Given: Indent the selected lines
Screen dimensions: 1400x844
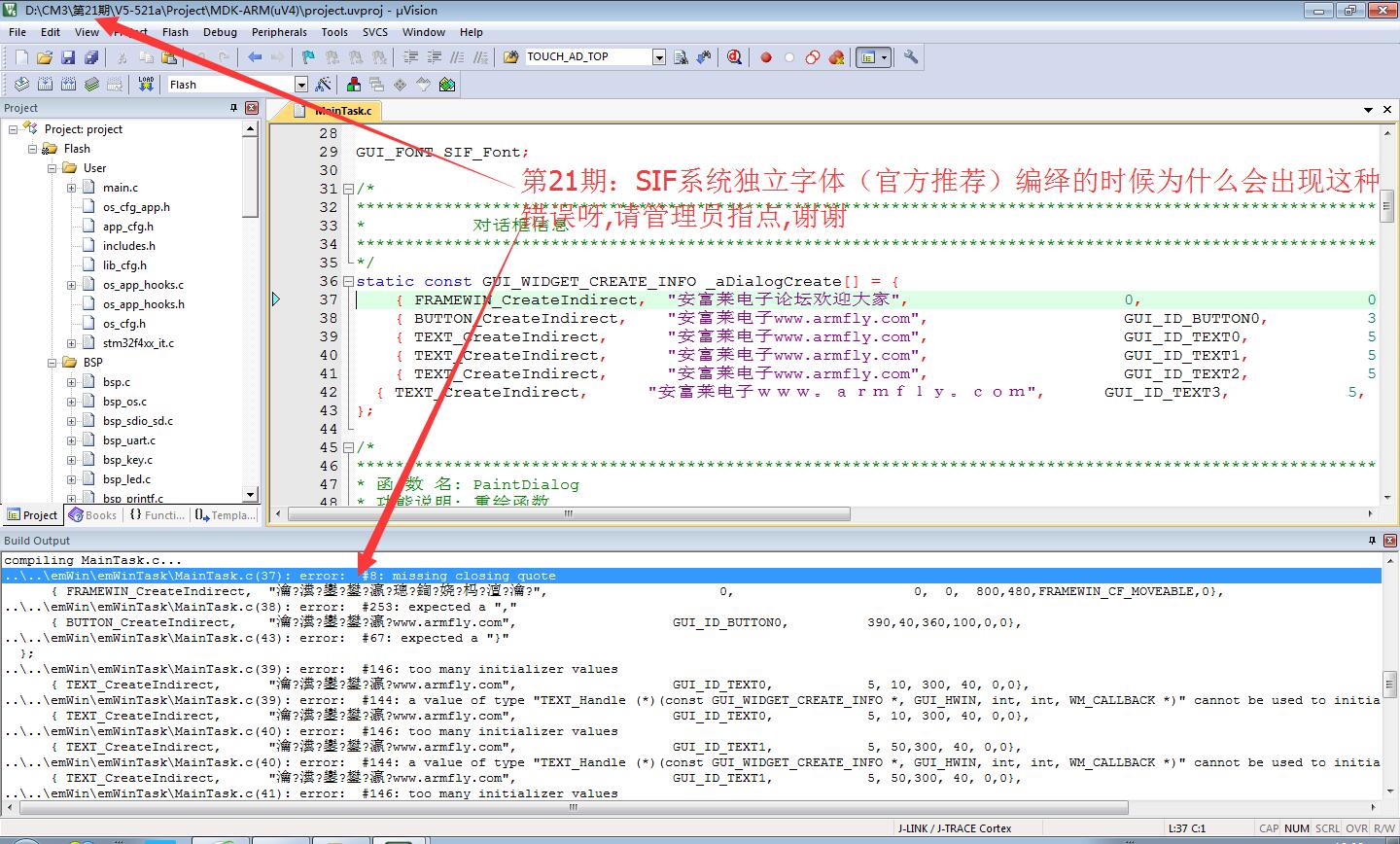Looking at the screenshot, I should point(410,57).
